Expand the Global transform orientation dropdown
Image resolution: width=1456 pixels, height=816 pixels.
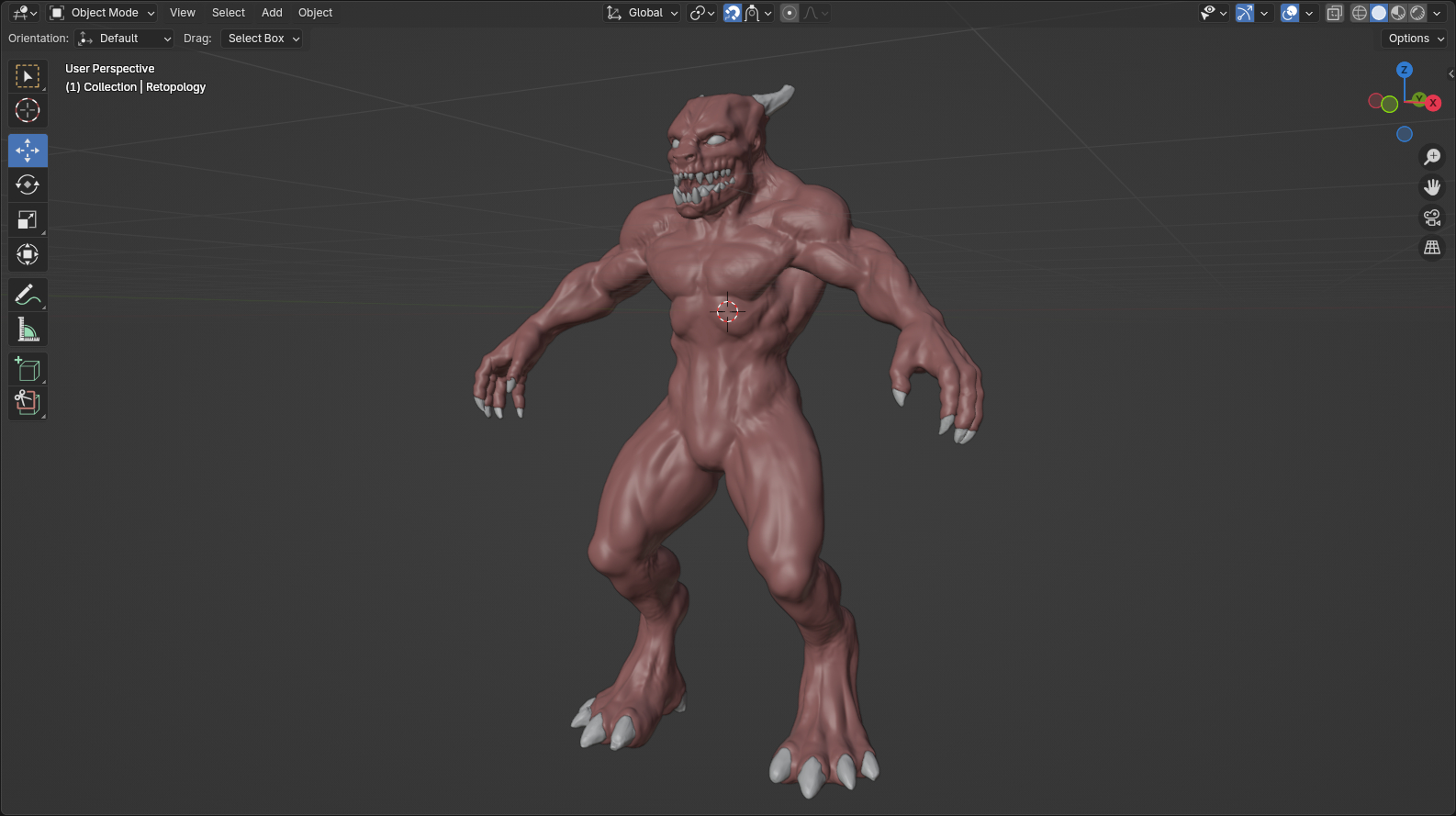[x=643, y=13]
